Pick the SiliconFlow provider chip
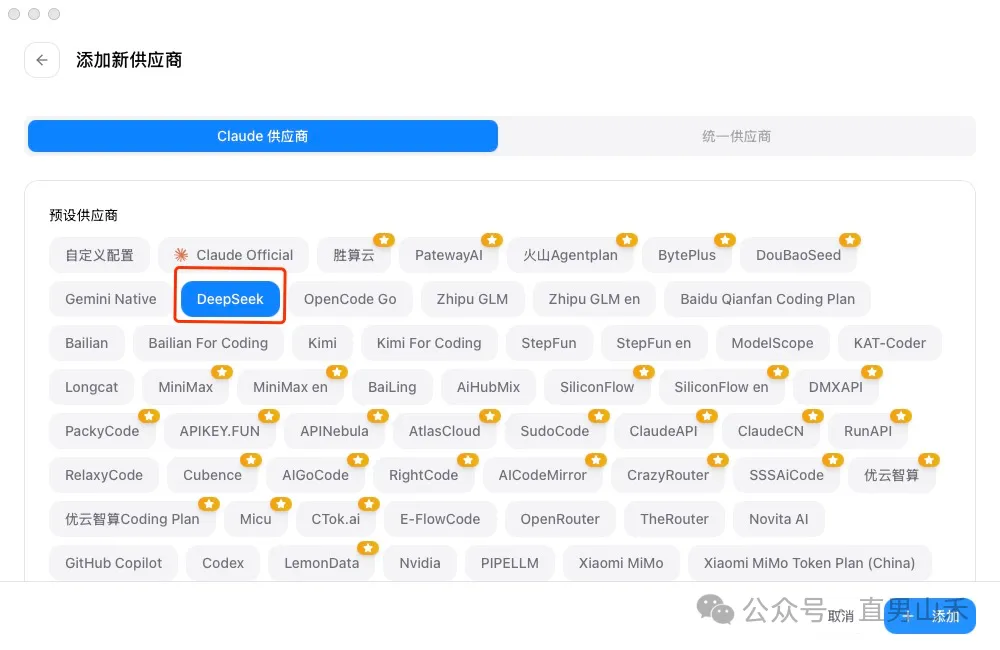The height and width of the screenshot is (650, 1000). pos(597,387)
